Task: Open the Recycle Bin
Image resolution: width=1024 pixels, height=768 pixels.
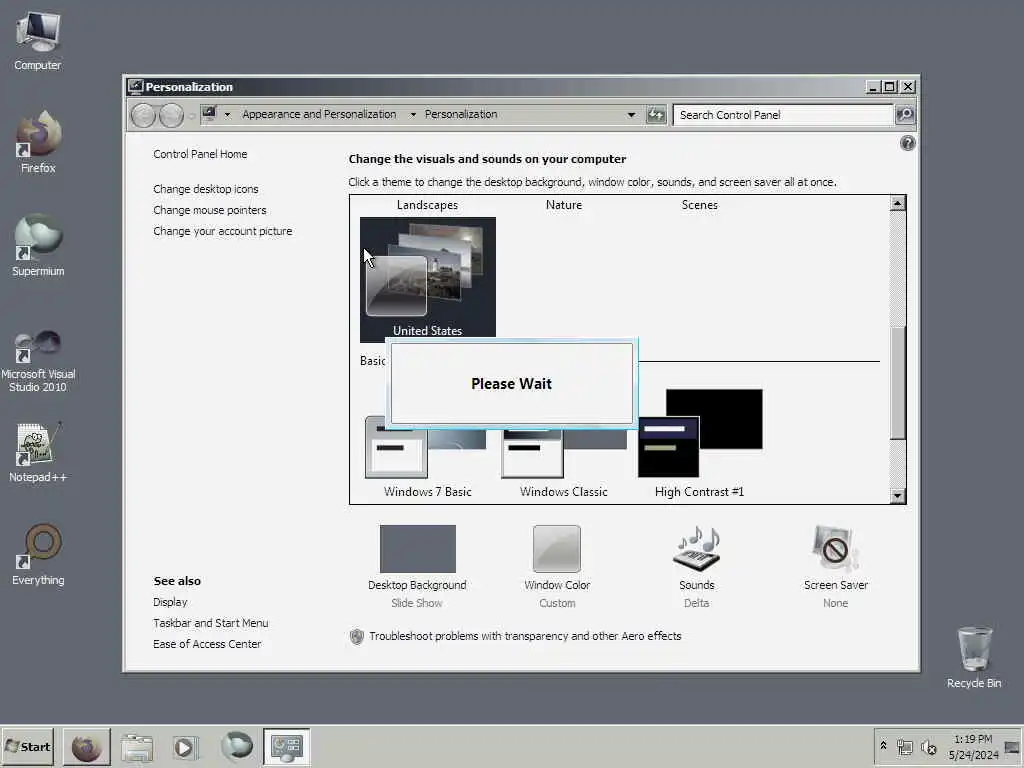Action: [x=974, y=657]
